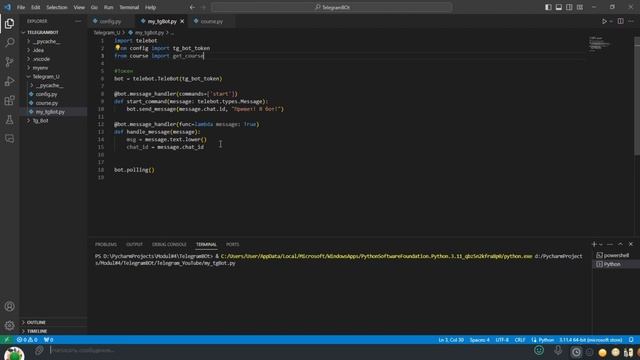Open editor More Actions ellipsis

coord(631,21)
